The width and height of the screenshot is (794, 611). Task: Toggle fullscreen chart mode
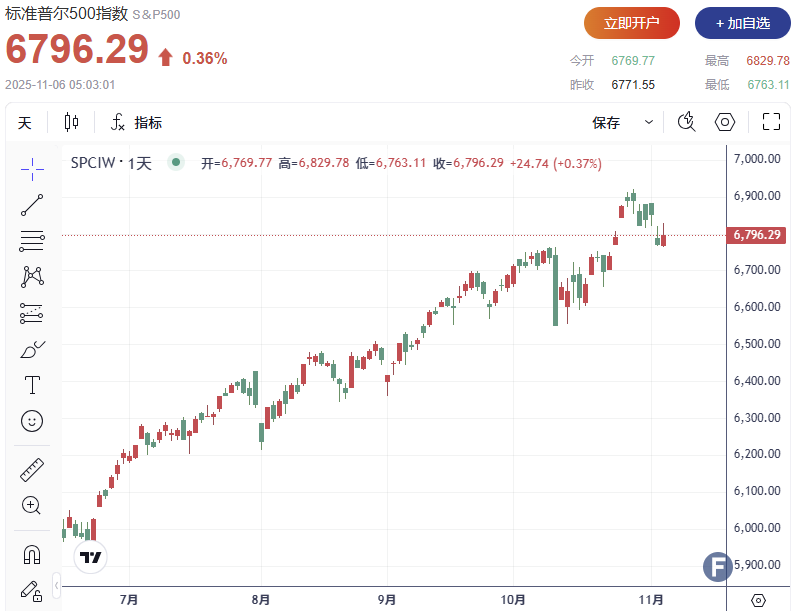(x=771, y=122)
